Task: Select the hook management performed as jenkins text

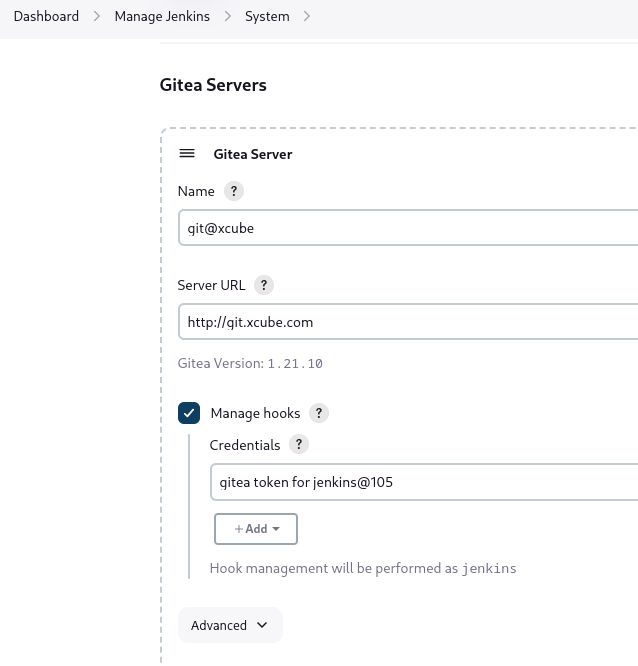Action: coord(363,568)
